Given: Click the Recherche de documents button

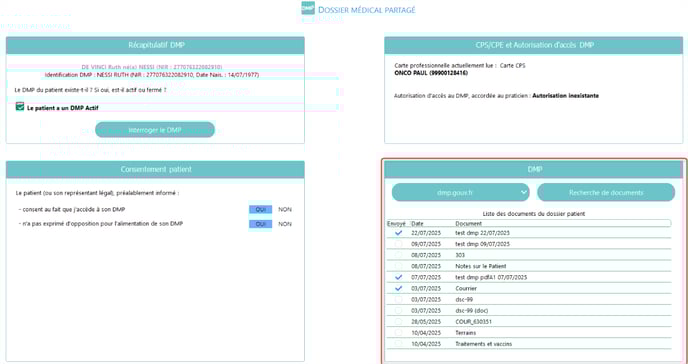Looking at the screenshot, I should (606, 193).
